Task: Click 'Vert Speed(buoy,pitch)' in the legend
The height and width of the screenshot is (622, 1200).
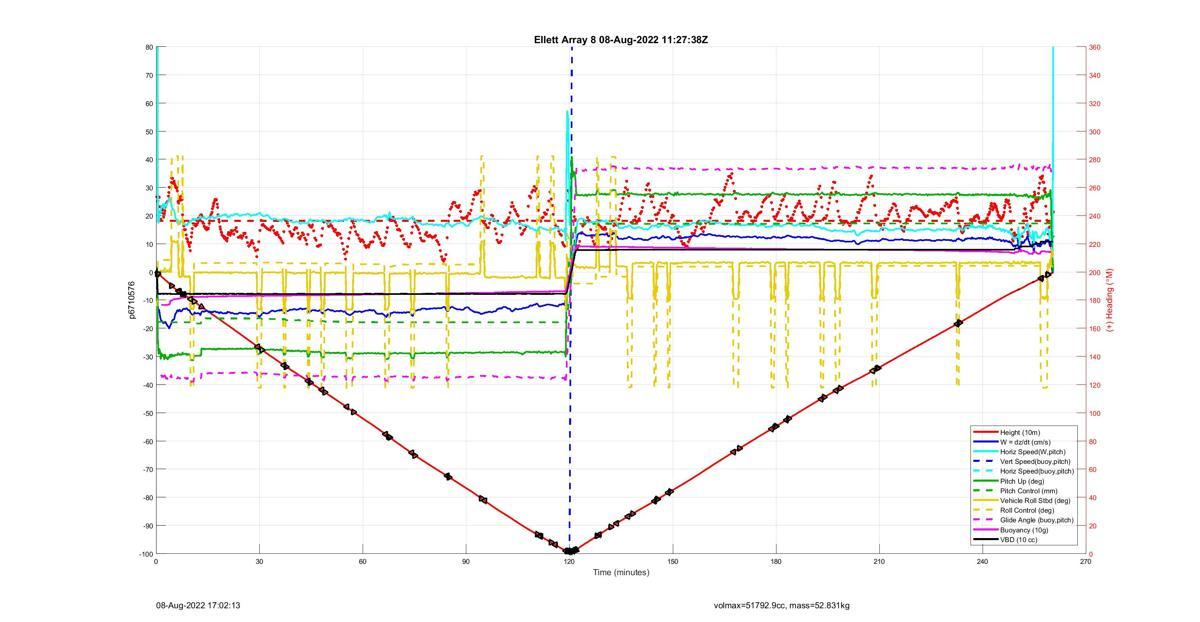Action: (x=1035, y=461)
